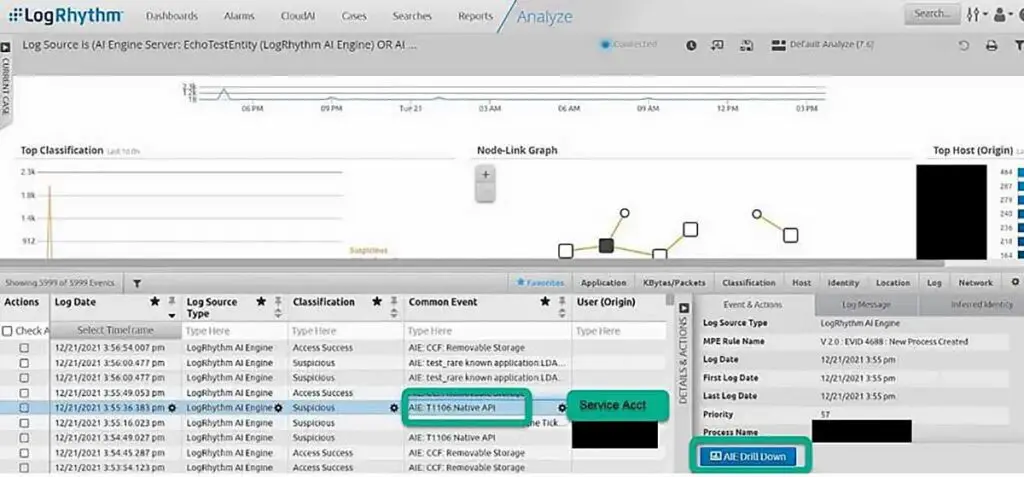Check the 3:55:49.053 pm event row
This screenshot has width=1024, height=477.
(24, 393)
